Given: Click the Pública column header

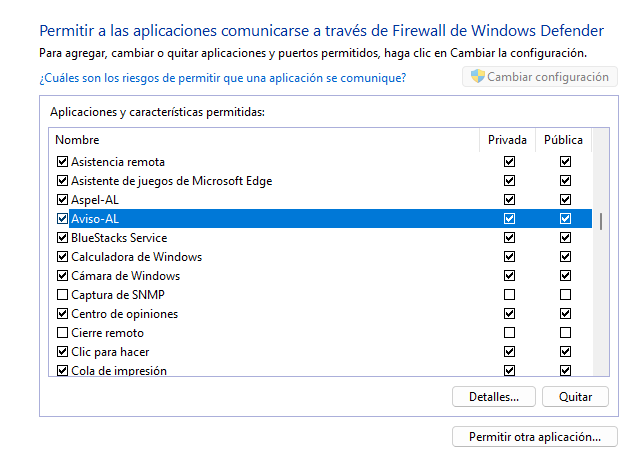Looking at the screenshot, I should 563,140.
